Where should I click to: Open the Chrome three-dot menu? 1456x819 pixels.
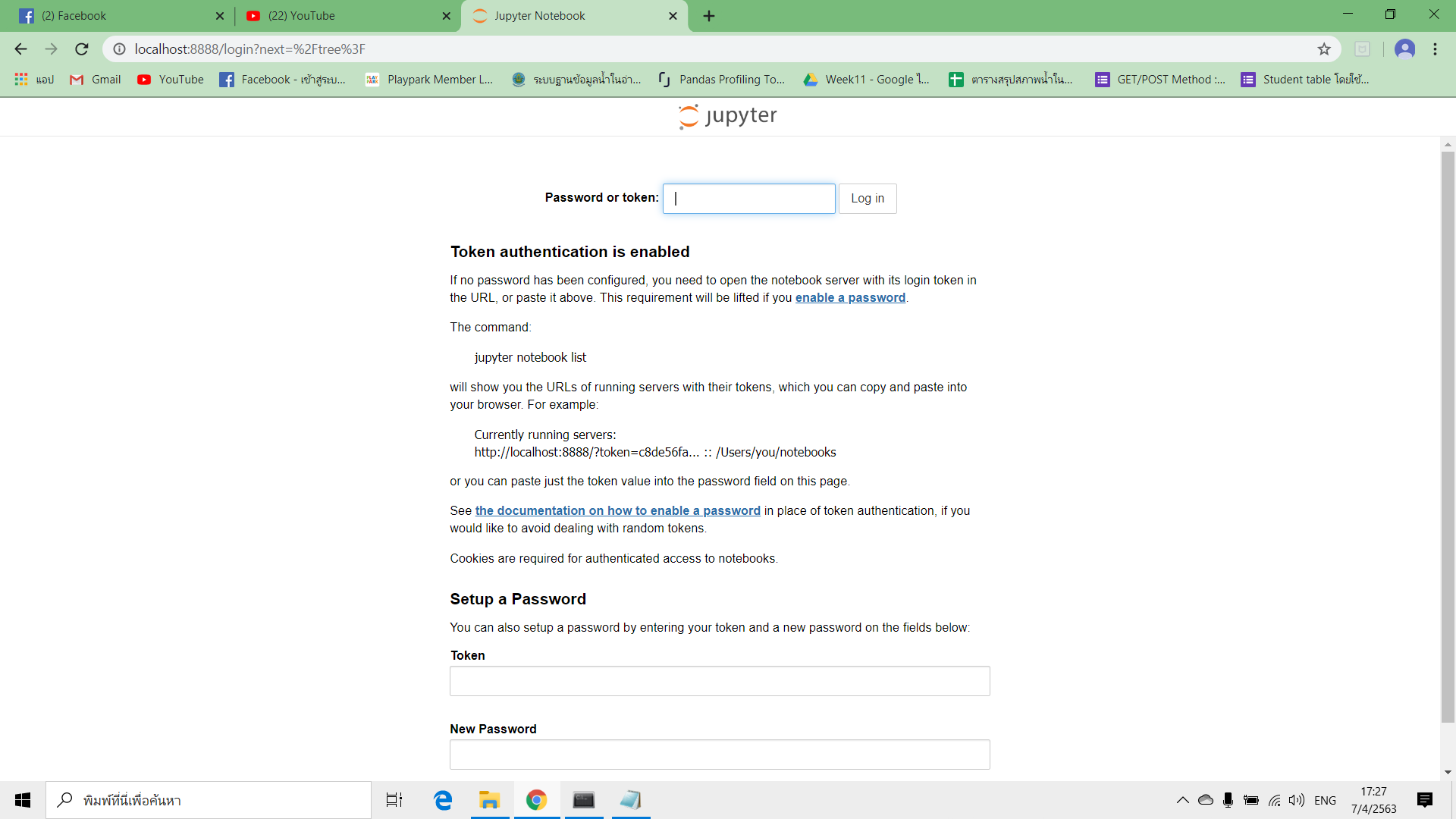point(1435,49)
